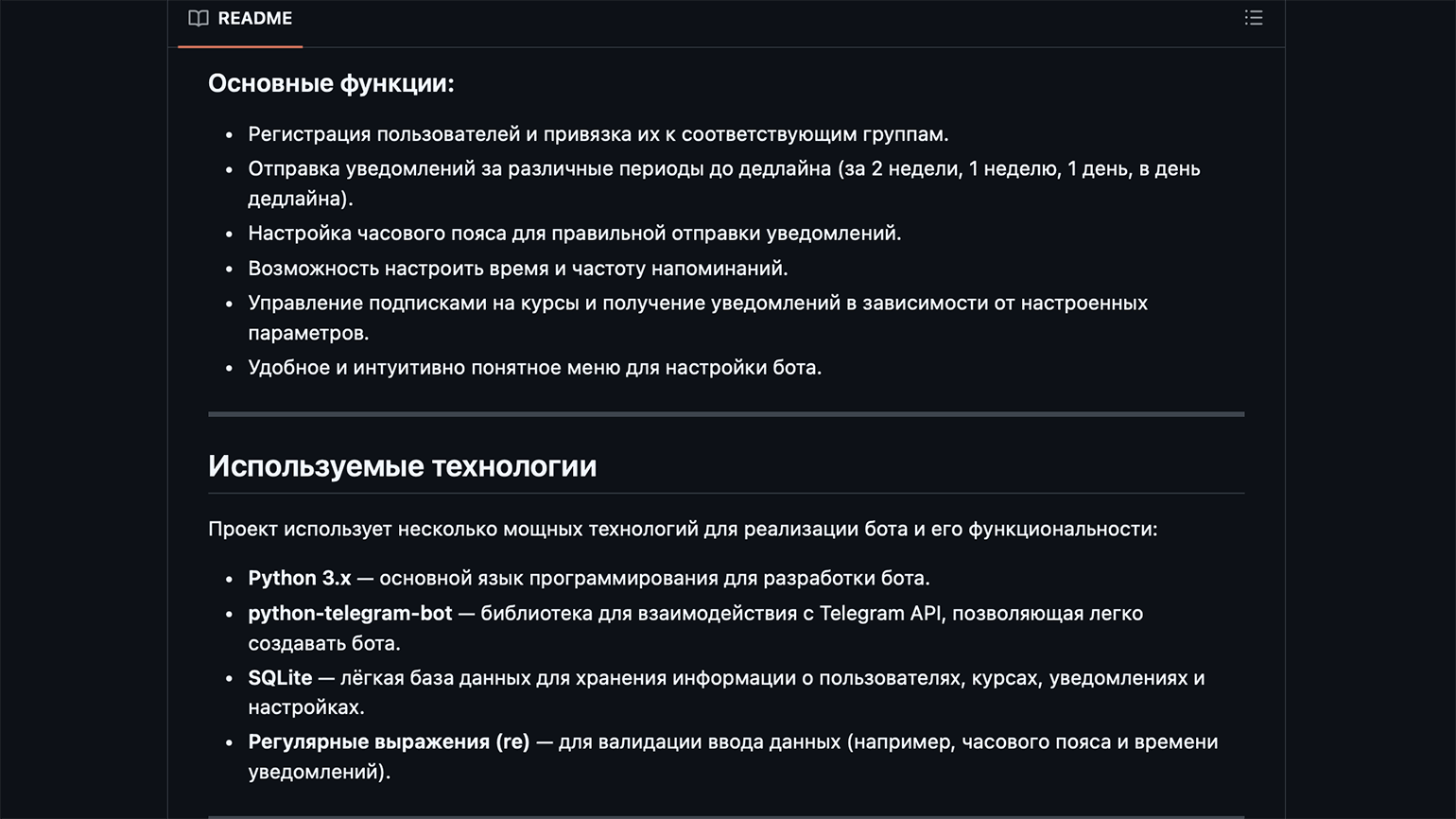
Task: Click the words "Telegram API"
Action: [x=879, y=613]
